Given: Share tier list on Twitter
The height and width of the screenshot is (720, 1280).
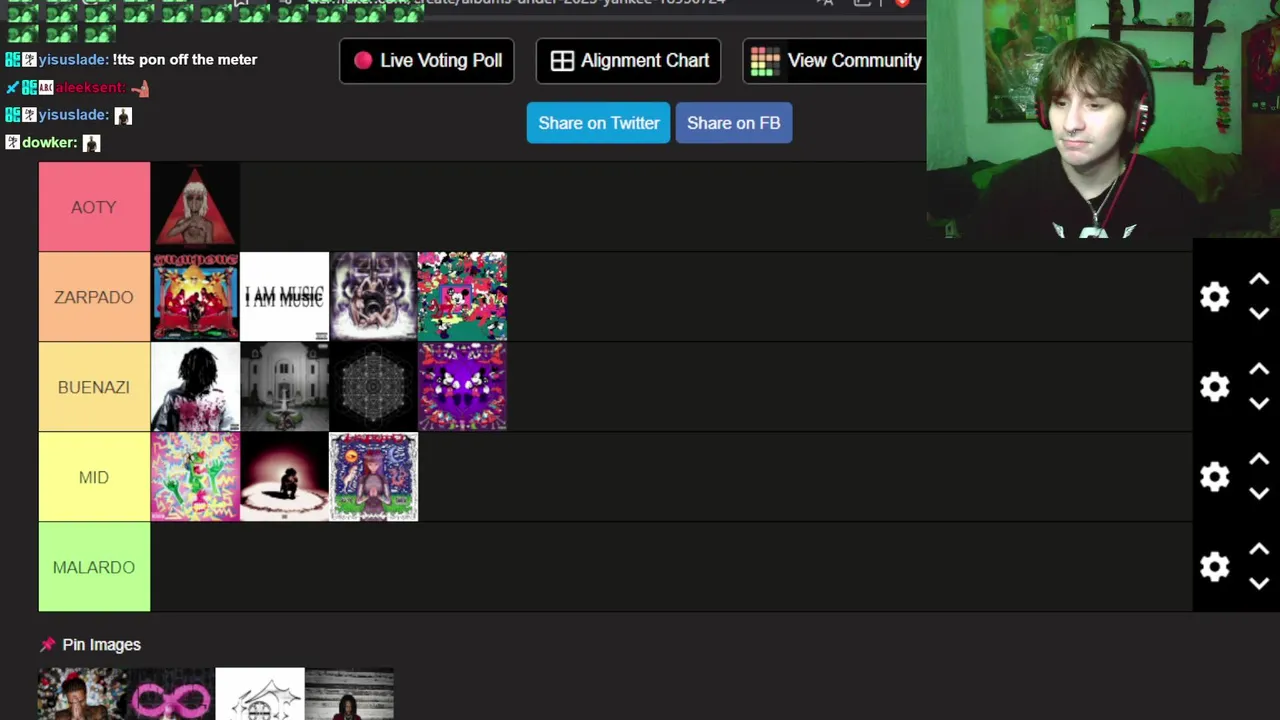Looking at the screenshot, I should pos(598,123).
